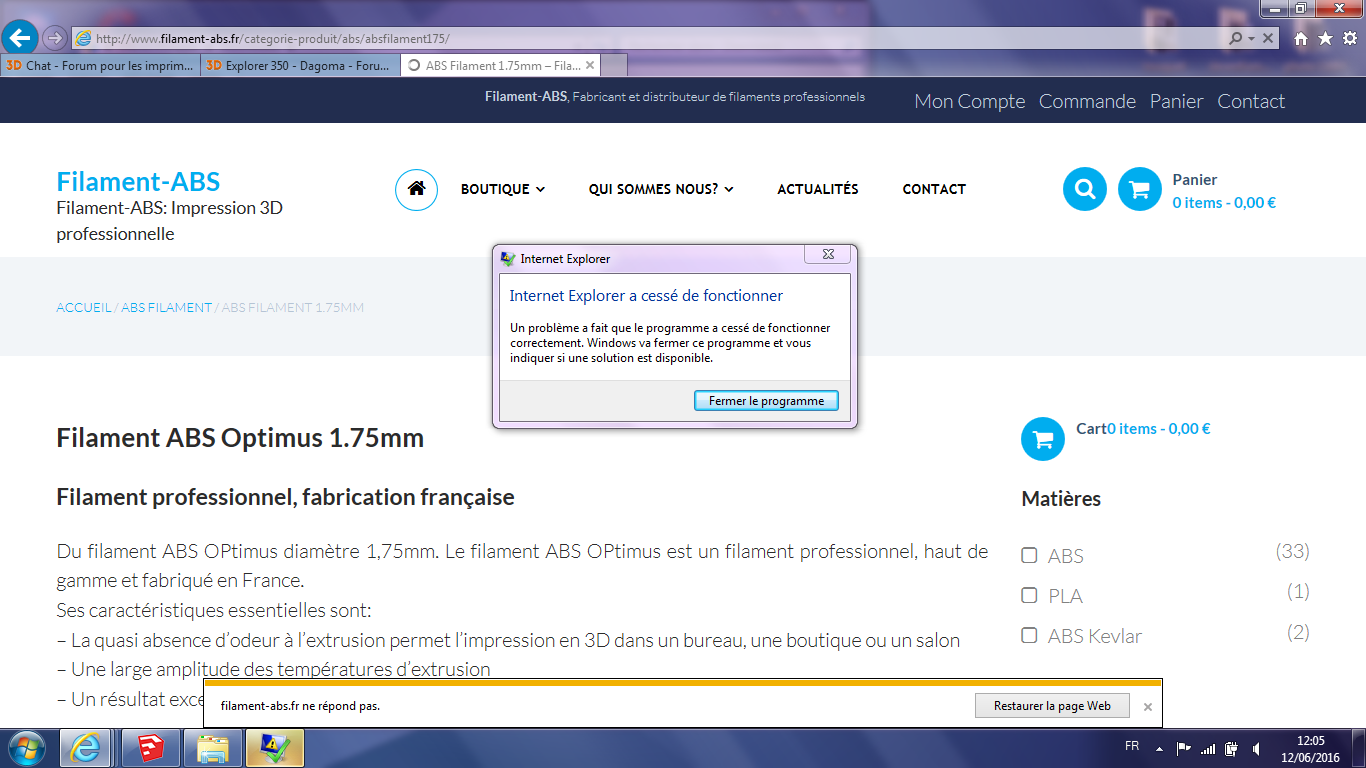This screenshot has height=768, width=1366.
Task: Click the blue search circle icon
Action: coord(1085,189)
